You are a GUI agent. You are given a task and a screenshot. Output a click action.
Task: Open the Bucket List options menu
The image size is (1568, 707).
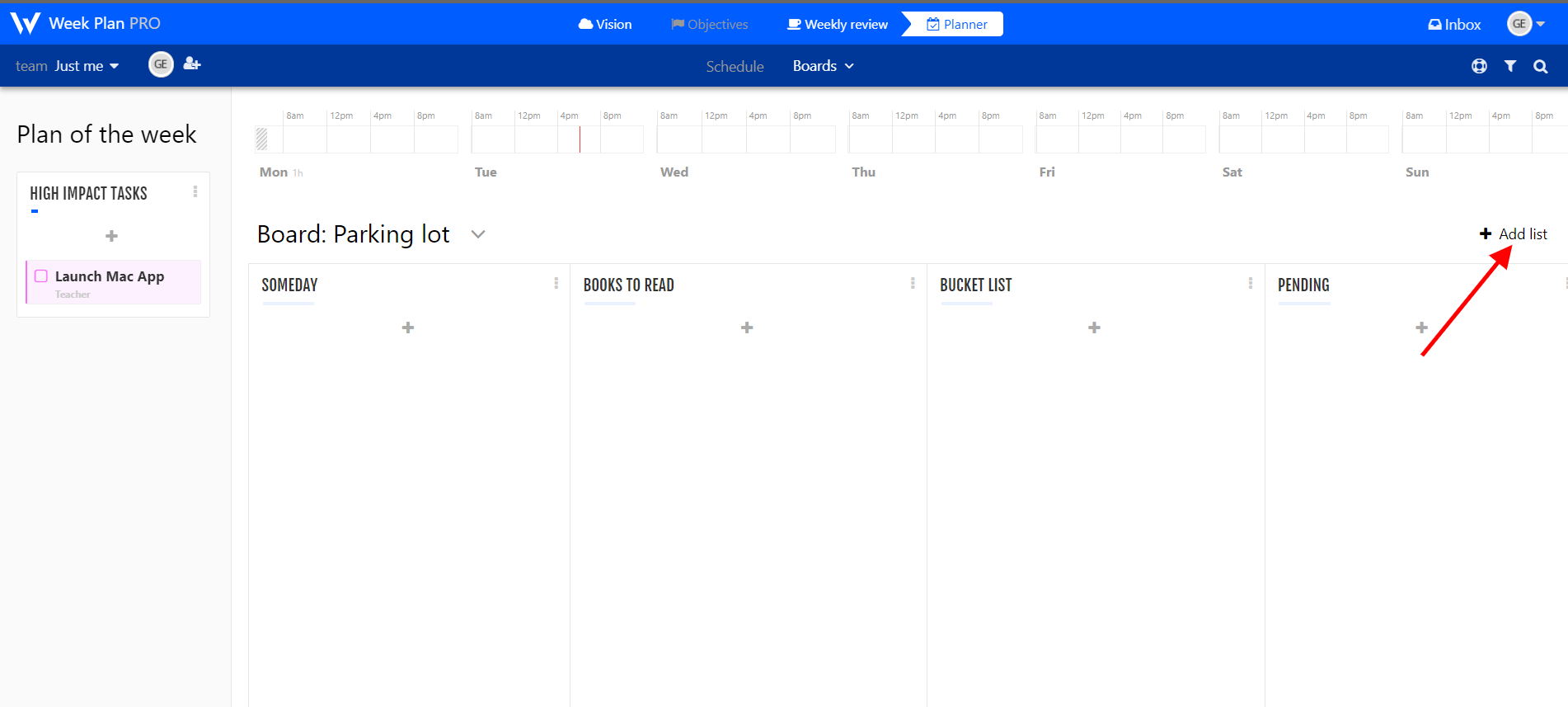(x=1251, y=283)
